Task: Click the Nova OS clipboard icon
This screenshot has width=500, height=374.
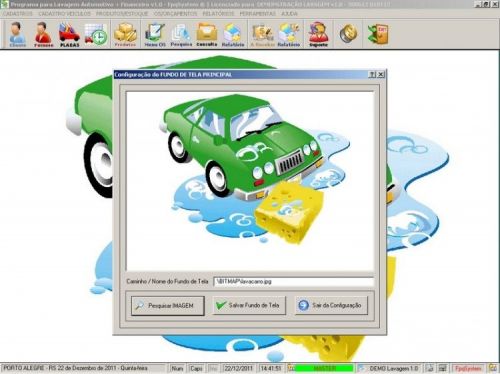Action: [155, 34]
